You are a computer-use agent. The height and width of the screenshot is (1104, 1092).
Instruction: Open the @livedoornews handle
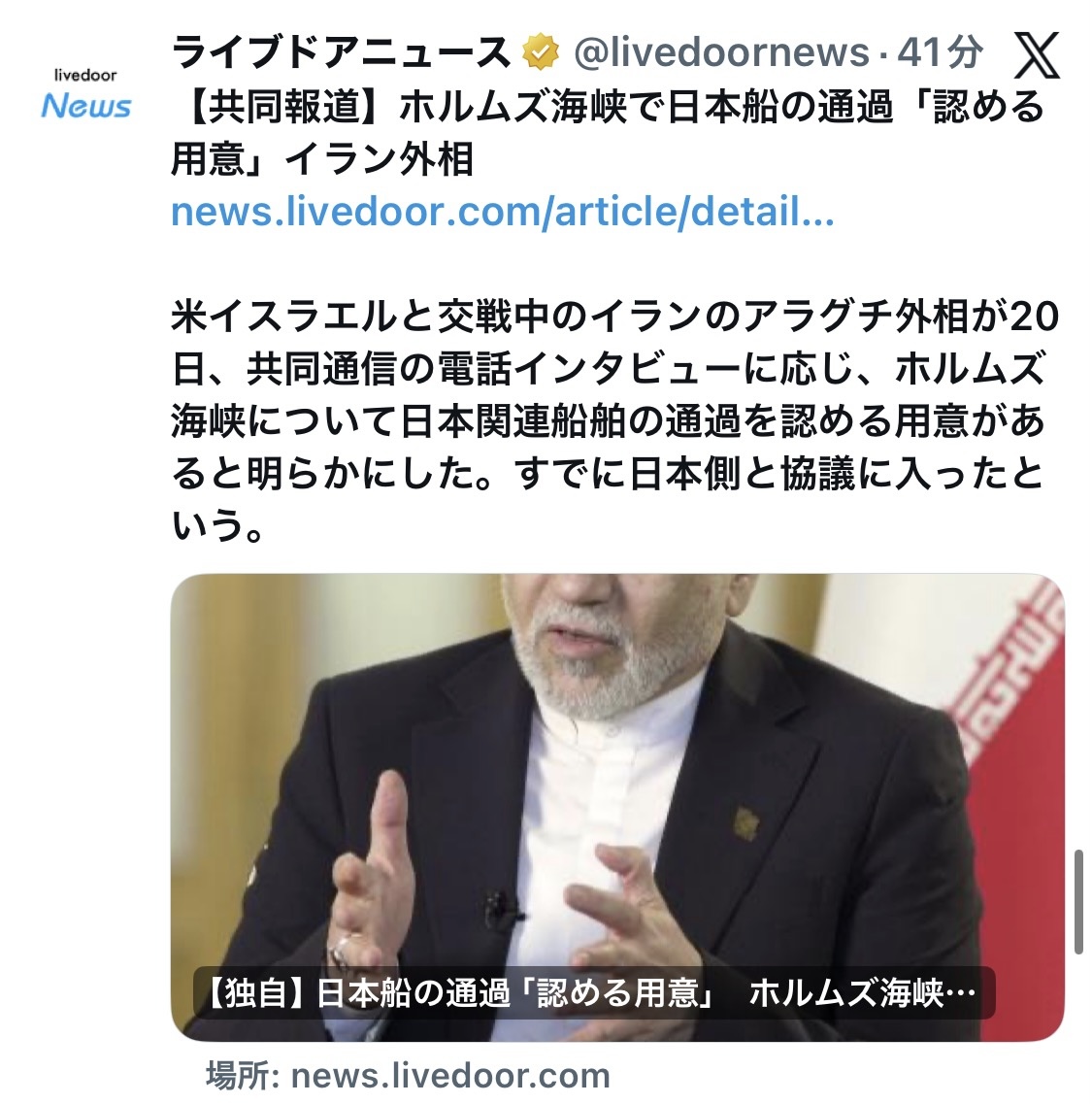coord(721,52)
